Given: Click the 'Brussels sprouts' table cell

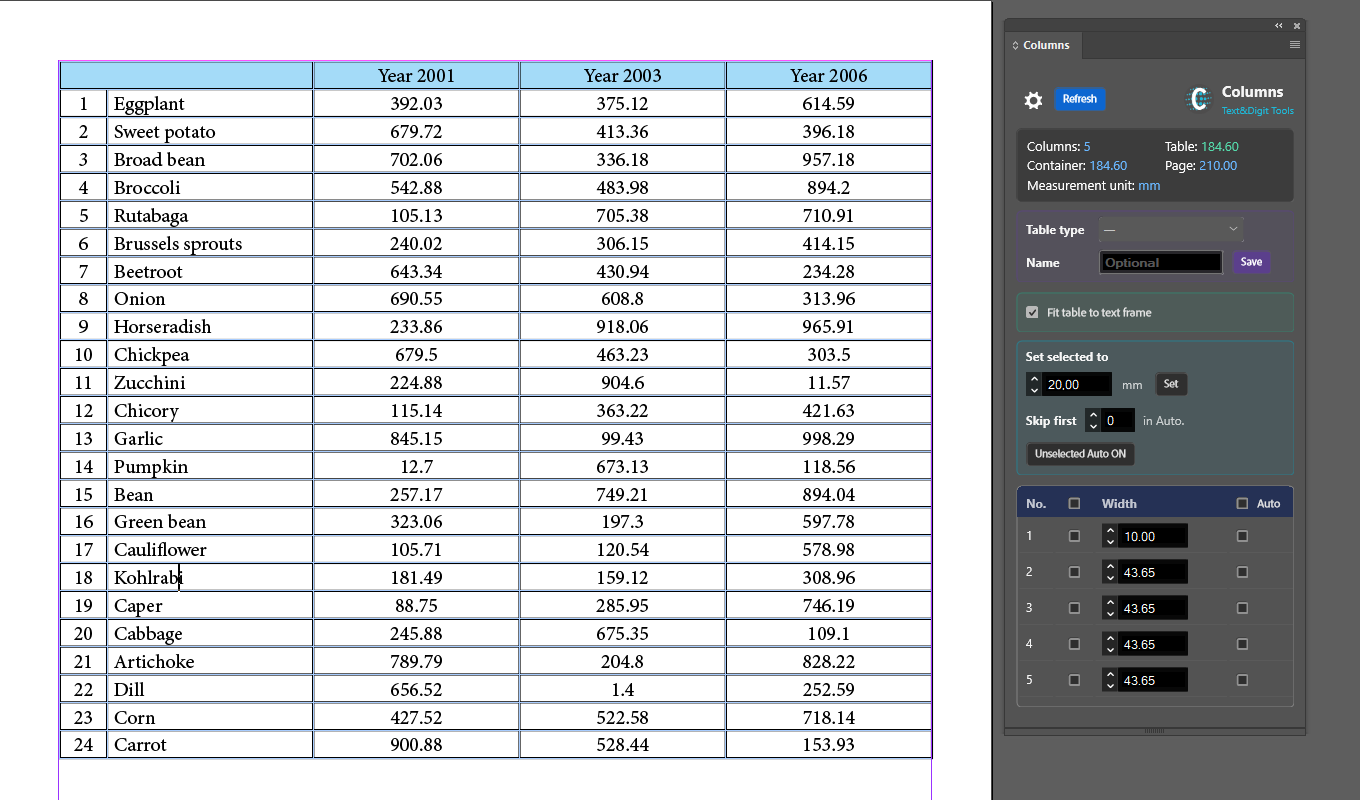Looking at the screenshot, I should (x=210, y=243).
